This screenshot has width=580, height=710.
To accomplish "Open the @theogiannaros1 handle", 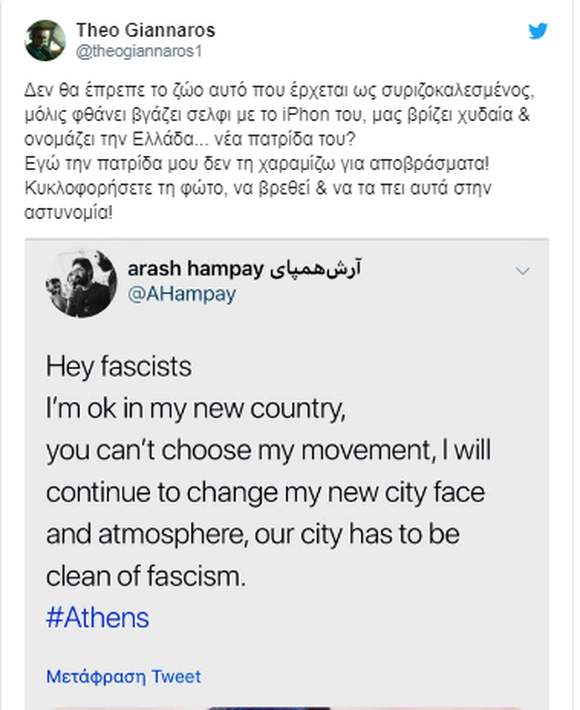I will click(139, 51).
